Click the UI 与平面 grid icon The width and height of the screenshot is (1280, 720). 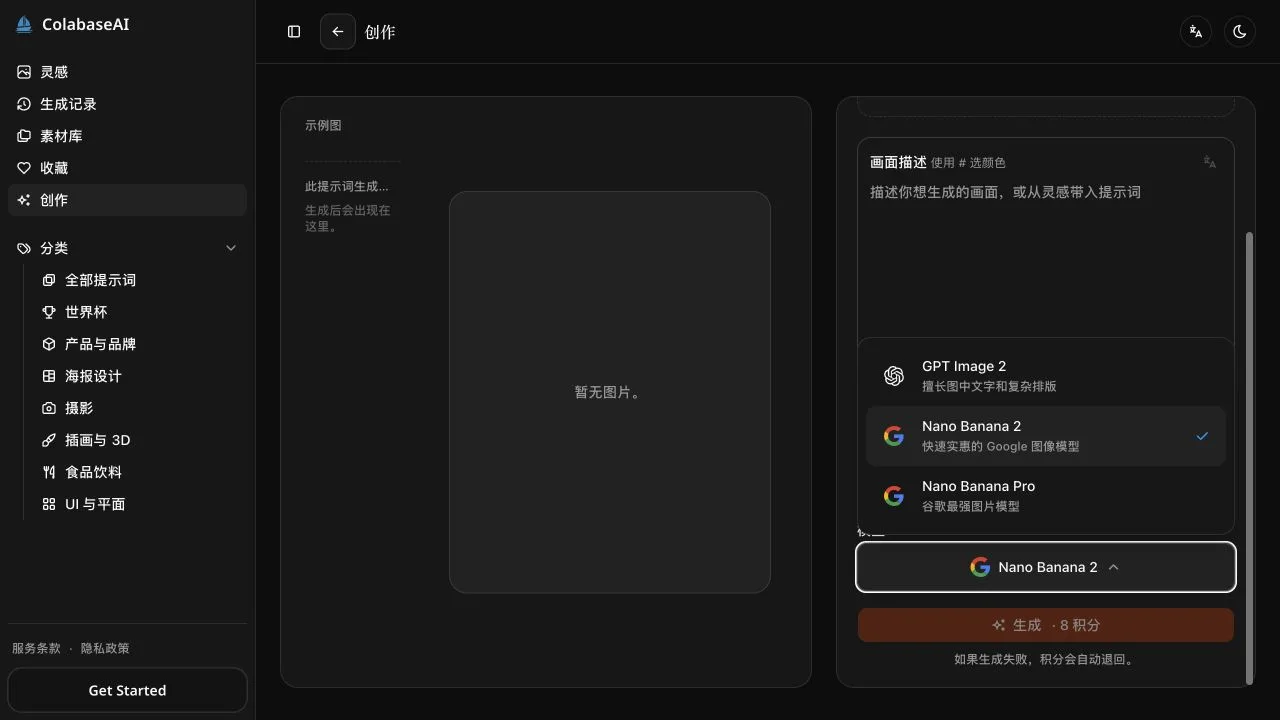pos(49,504)
